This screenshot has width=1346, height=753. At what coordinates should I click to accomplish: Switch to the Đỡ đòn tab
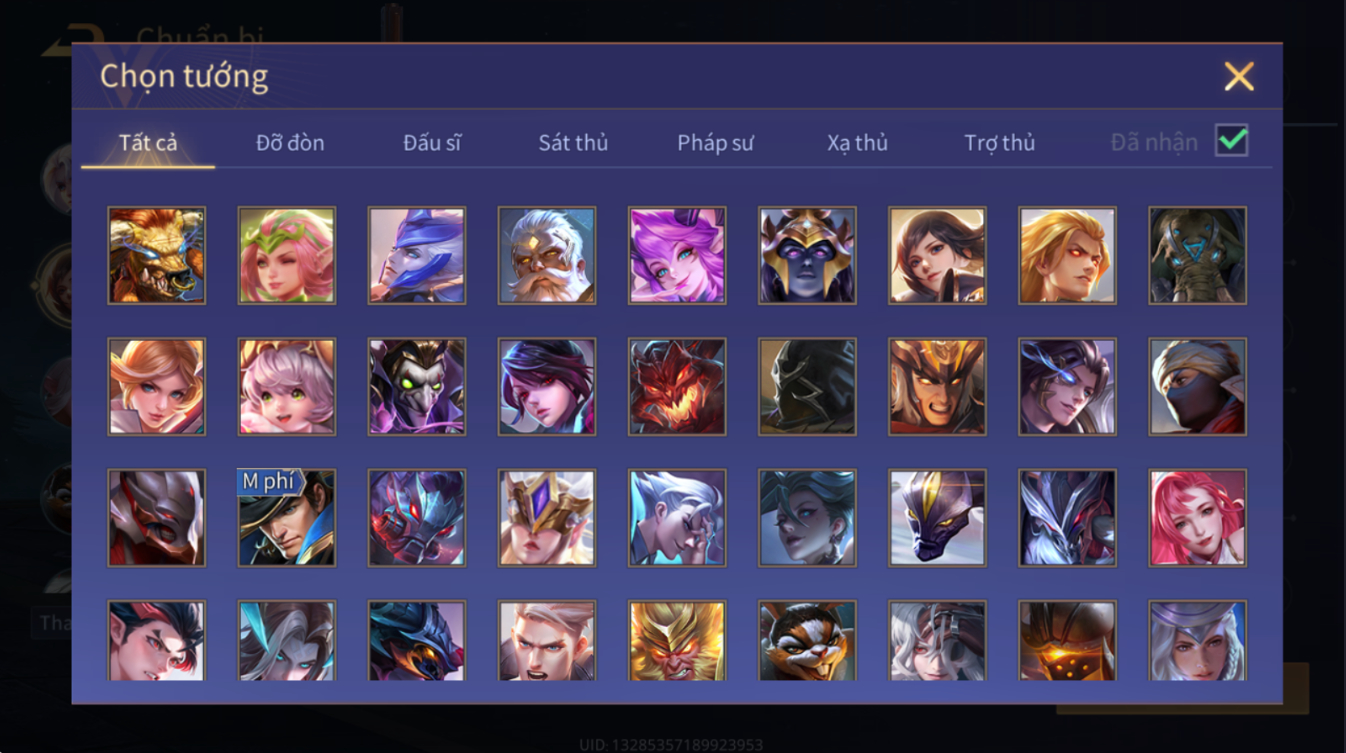[290, 143]
